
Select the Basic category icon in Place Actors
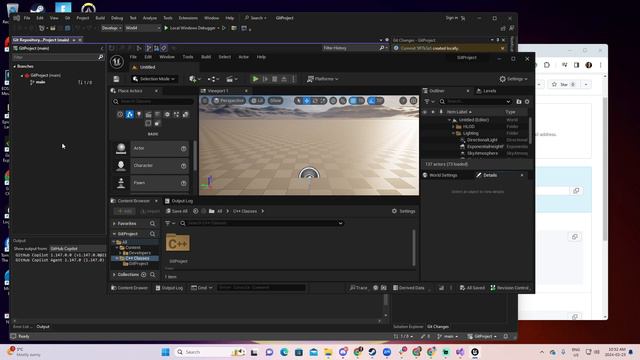click(129, 115)
